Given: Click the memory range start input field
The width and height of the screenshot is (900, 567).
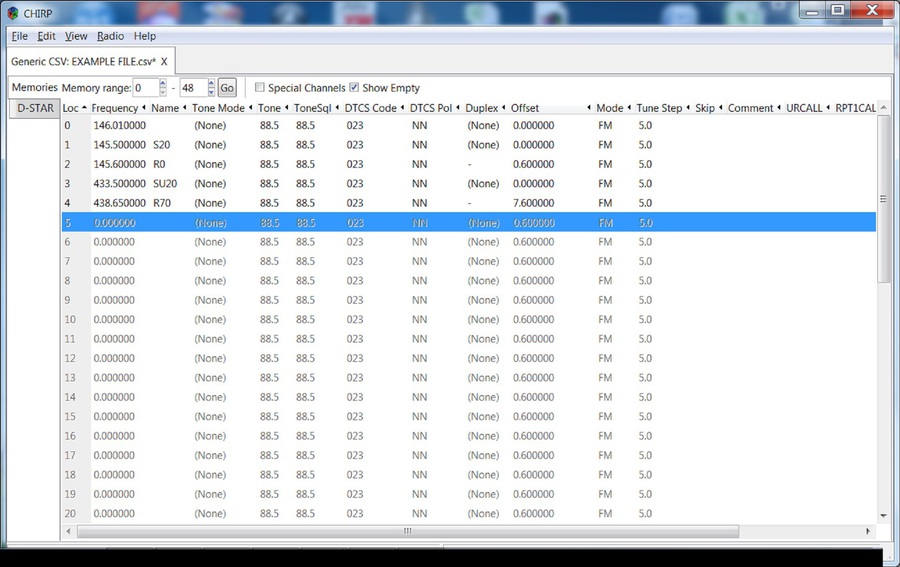Looking at the screenshot, I should point(145,88).
